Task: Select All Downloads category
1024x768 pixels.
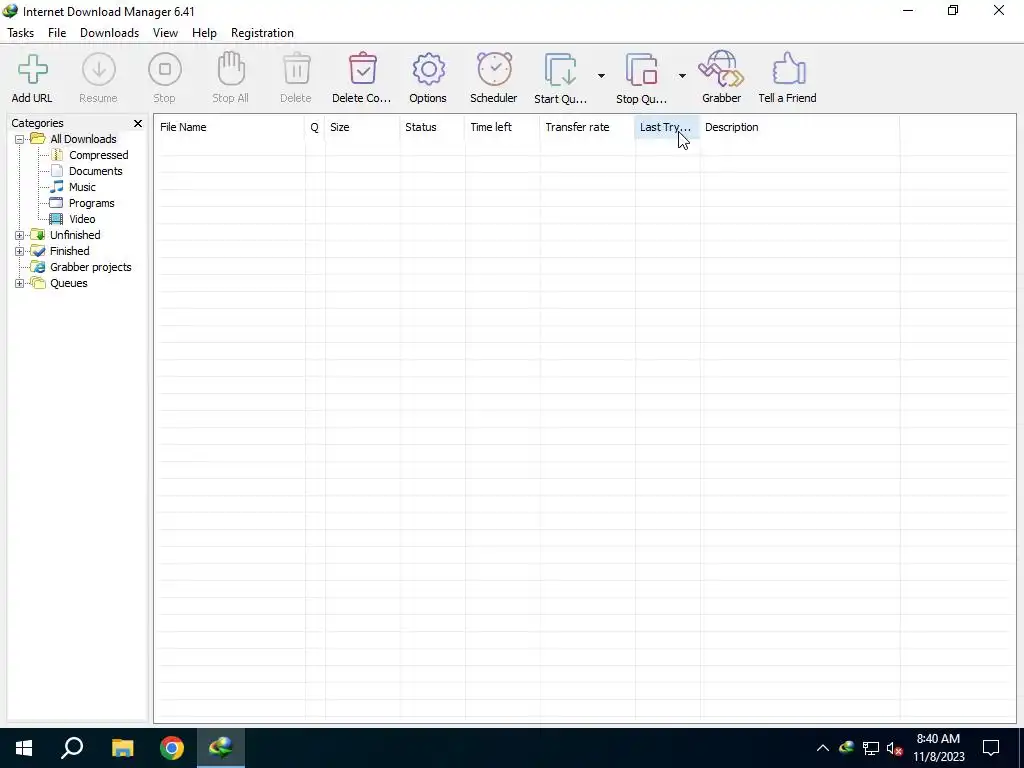Action: 83,139
